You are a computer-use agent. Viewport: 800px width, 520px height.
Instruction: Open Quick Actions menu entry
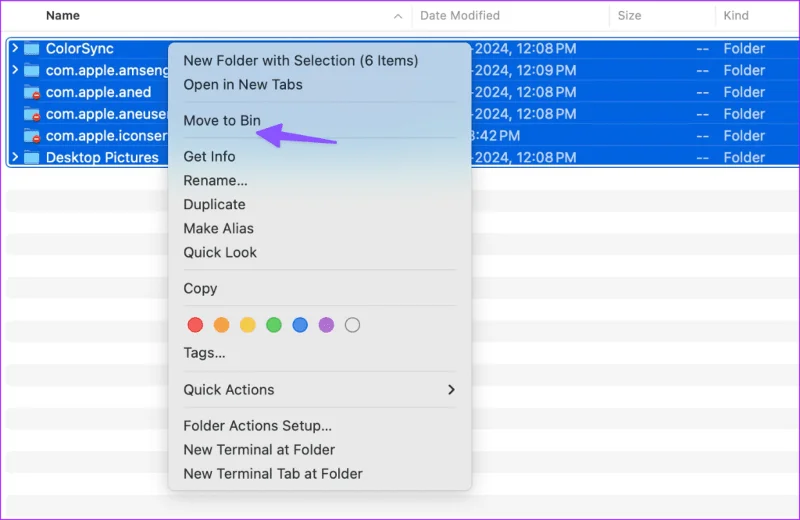[229, 390]
